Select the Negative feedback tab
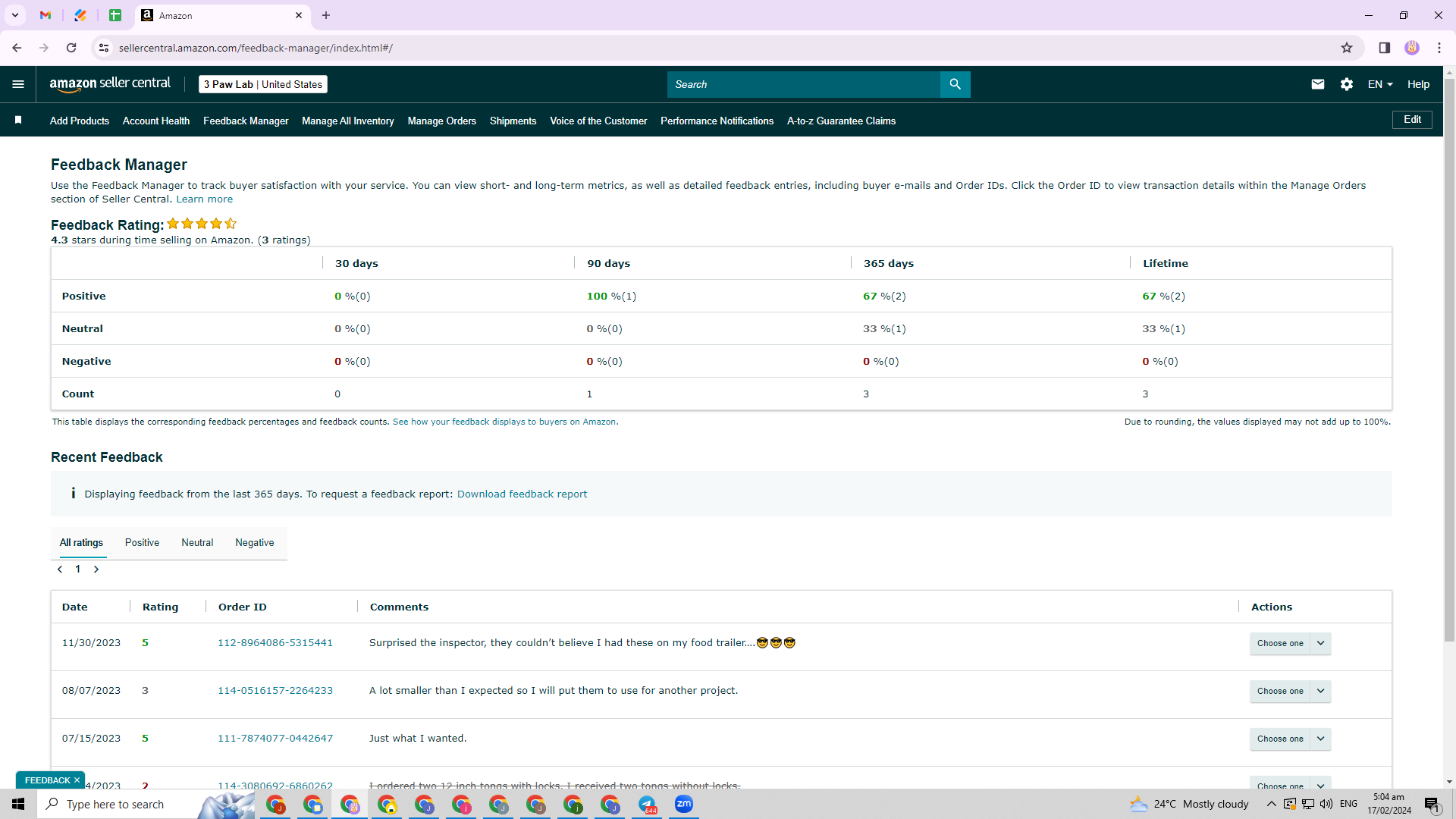 [x=255, y=543]
